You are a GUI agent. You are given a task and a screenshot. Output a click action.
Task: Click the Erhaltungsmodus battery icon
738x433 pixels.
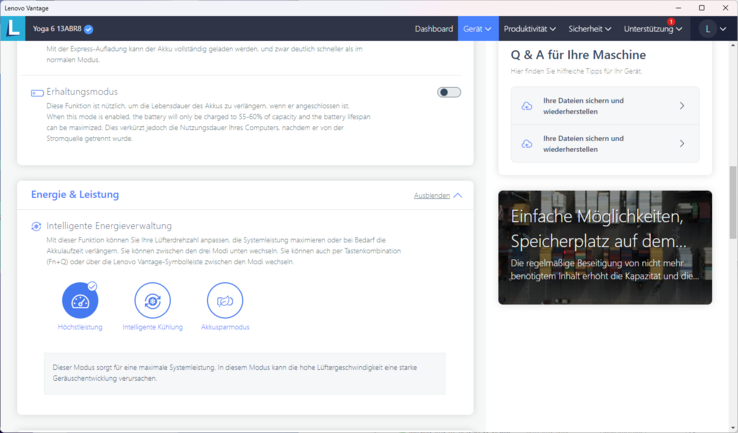(37, 93)
